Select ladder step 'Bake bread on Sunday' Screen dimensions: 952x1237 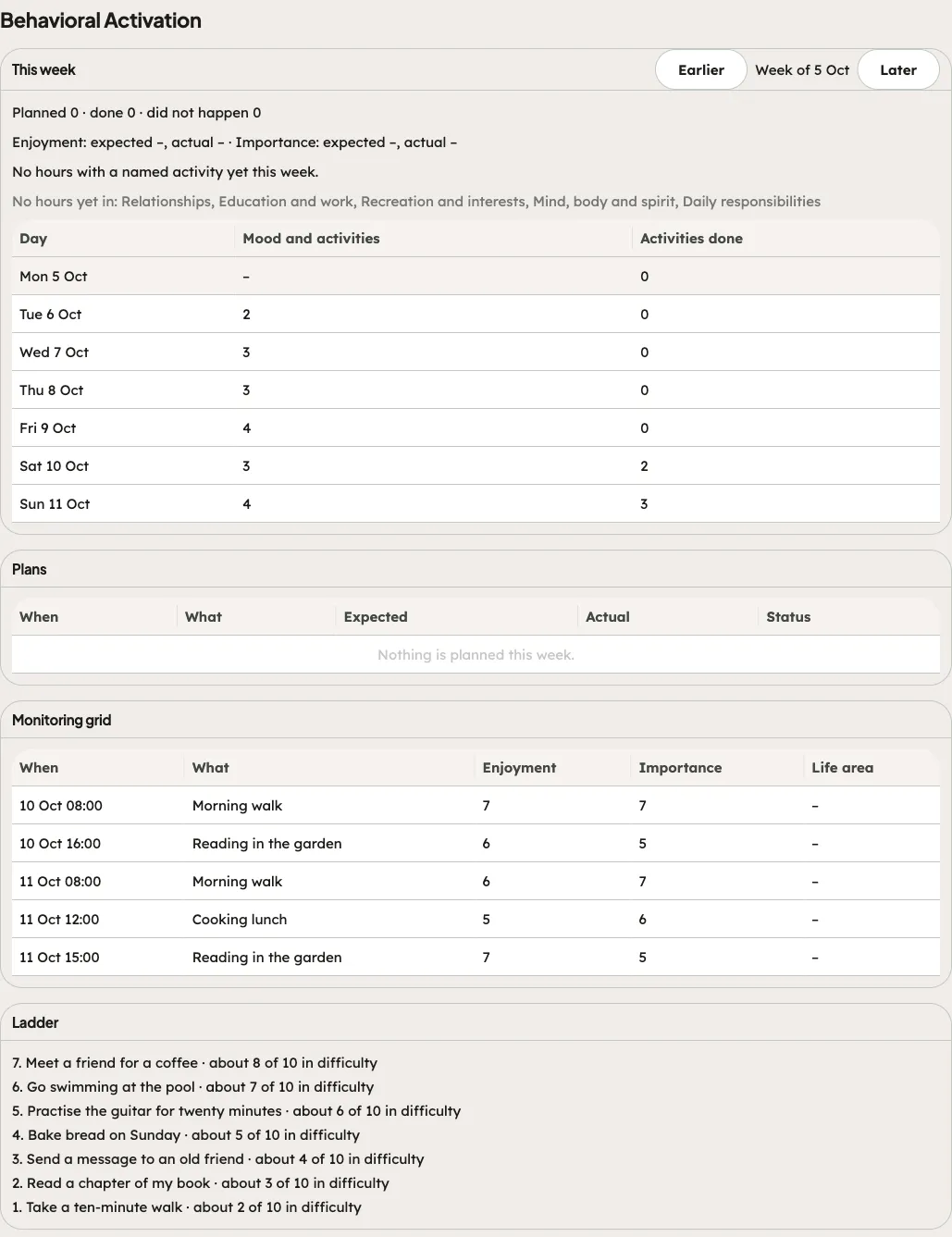coord(186,1135)
